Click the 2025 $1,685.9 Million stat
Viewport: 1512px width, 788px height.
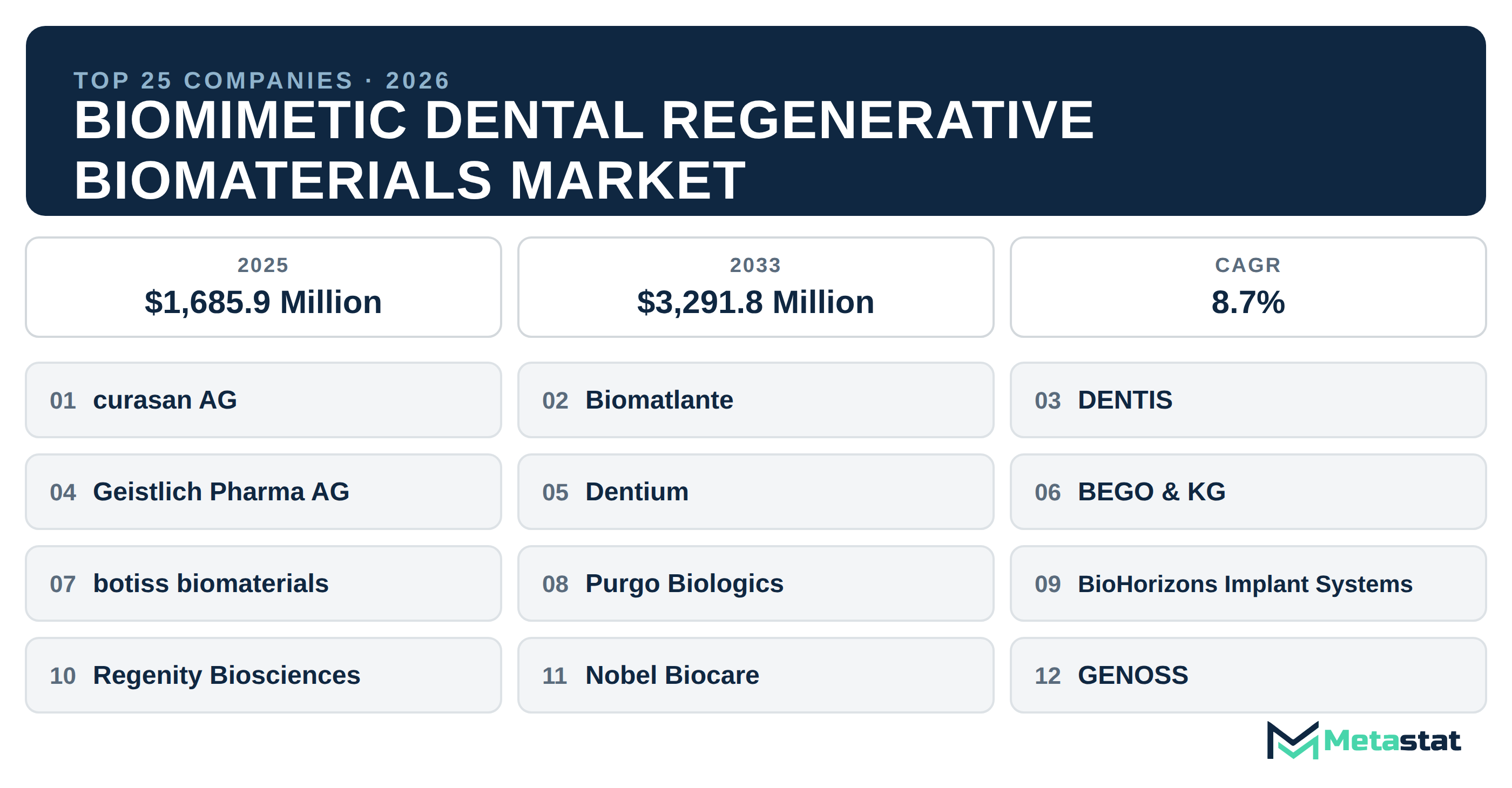click(264, 287)
